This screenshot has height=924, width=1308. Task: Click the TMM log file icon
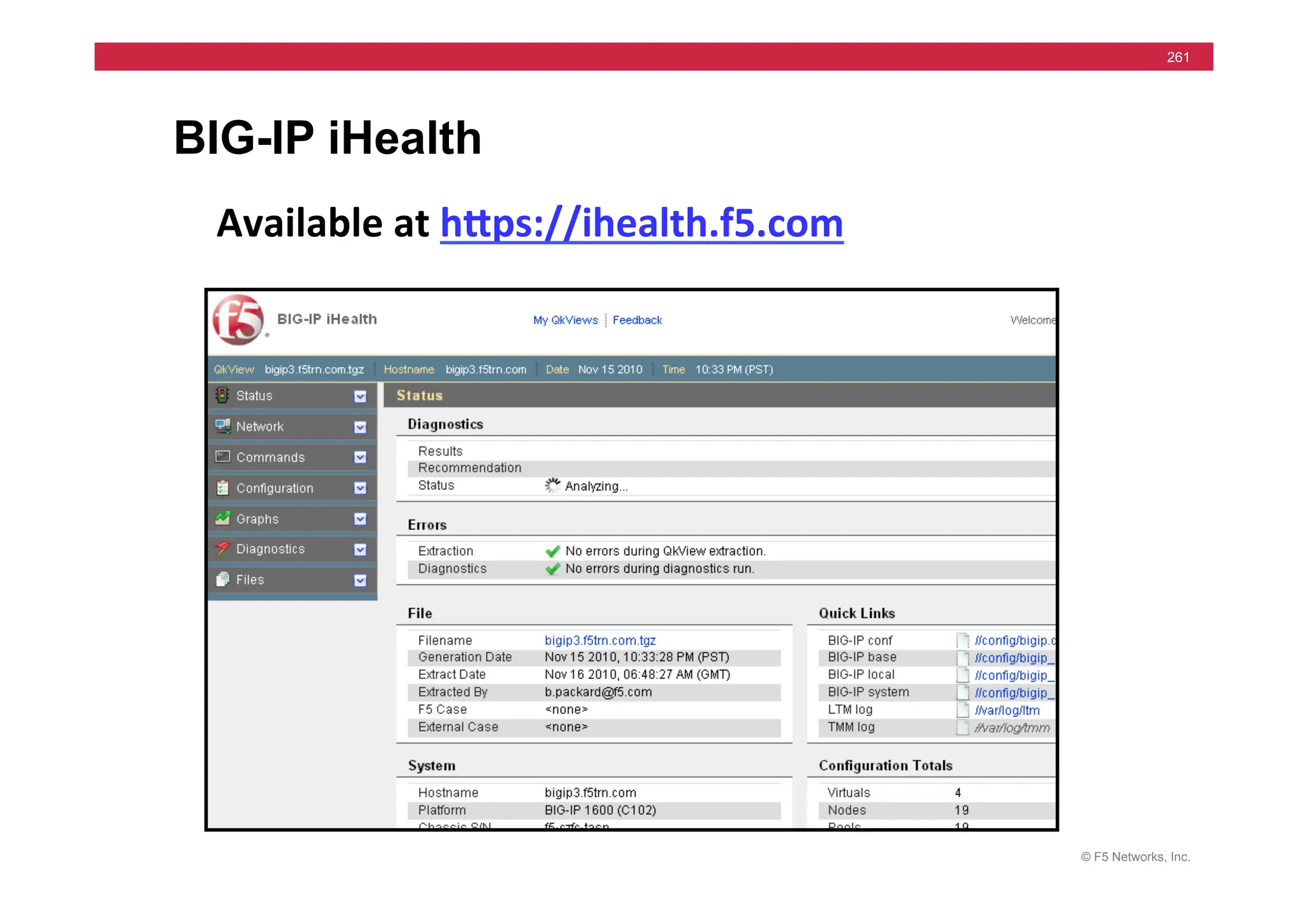click(962, 727)
